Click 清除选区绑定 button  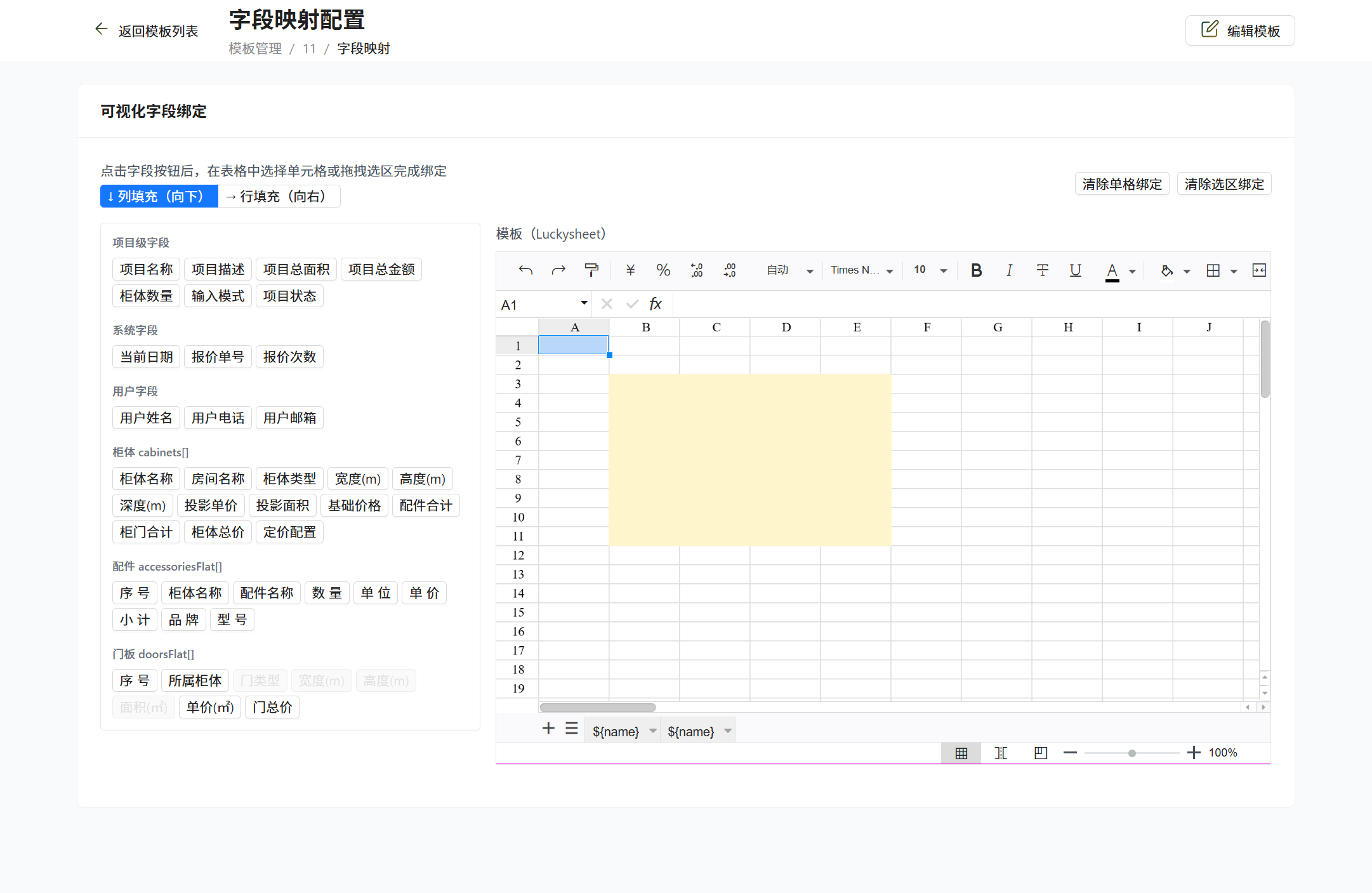click(x=1224, y=184)
